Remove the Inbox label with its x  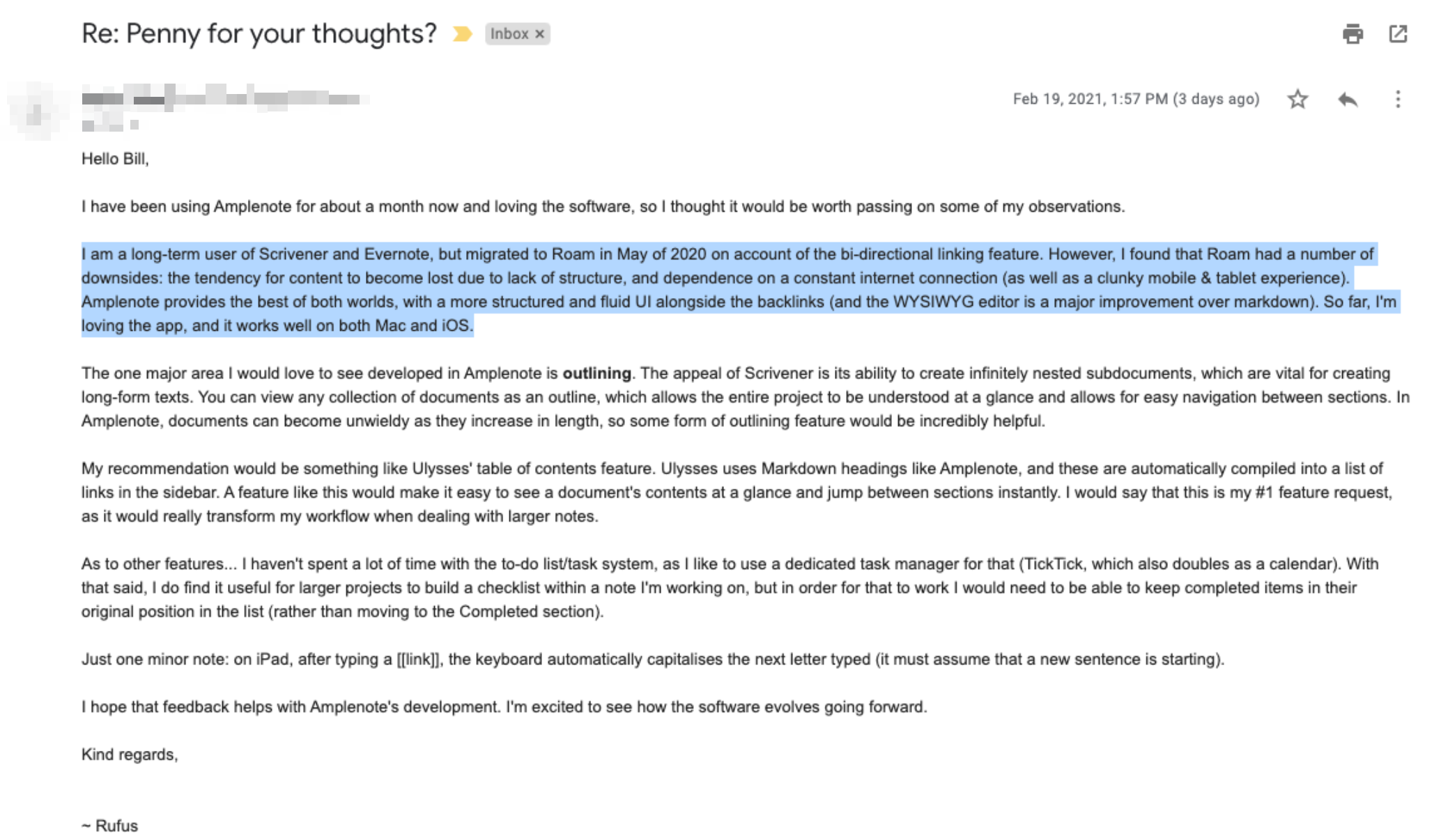coord(539,34)
